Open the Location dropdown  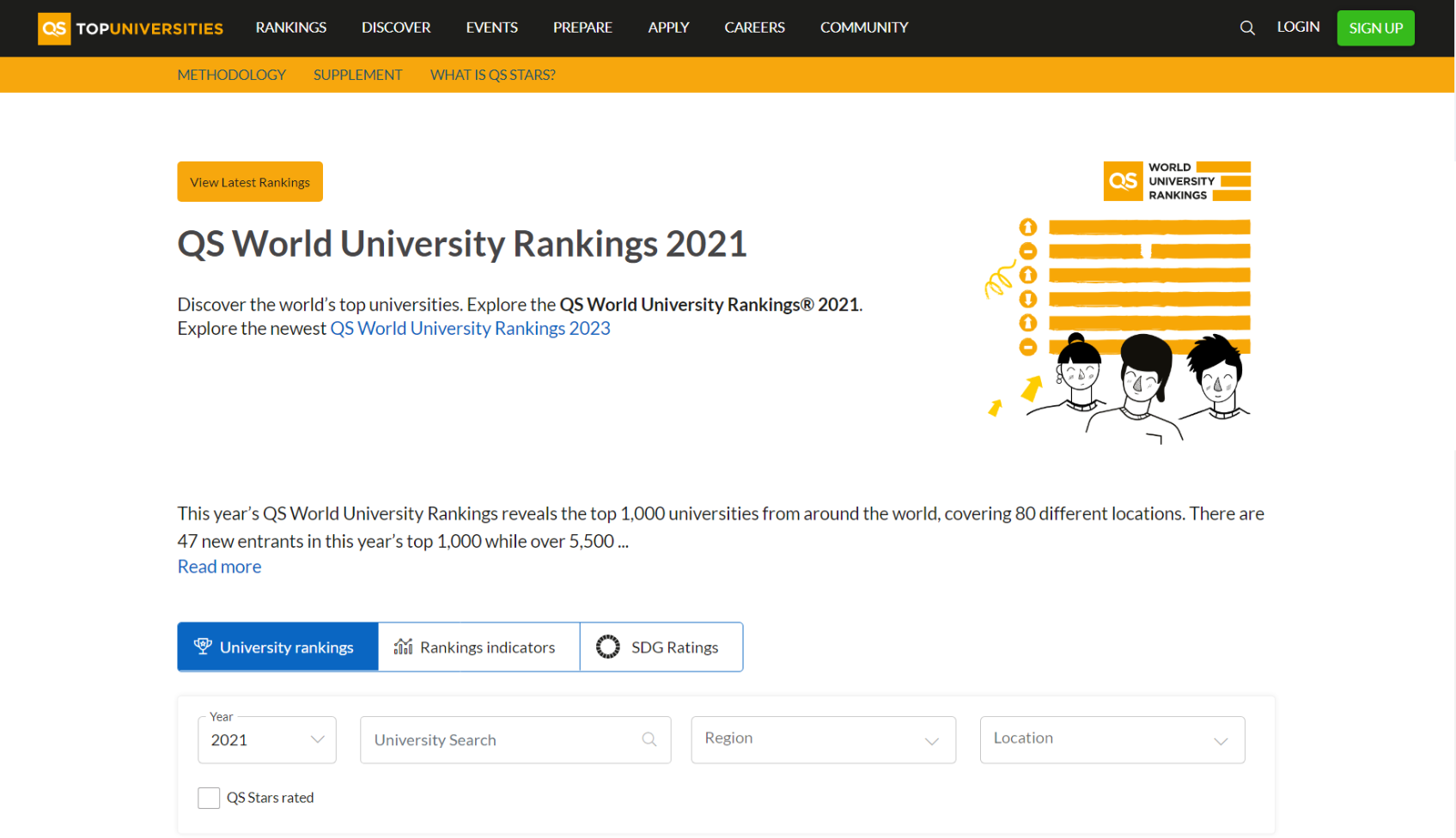(x=1112, y=740)
